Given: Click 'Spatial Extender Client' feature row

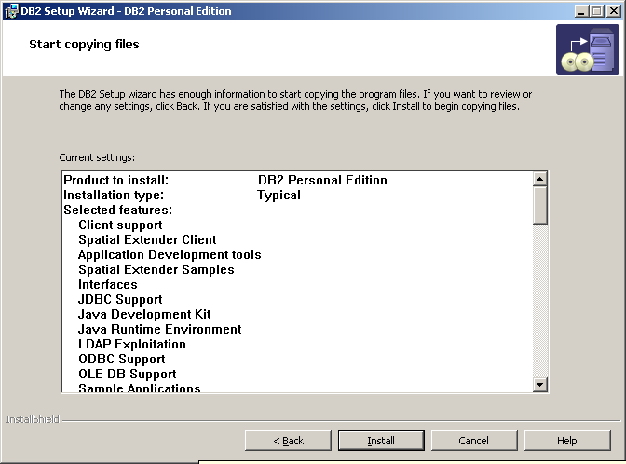Looking at the screenshot, I should tap(147, 240).
